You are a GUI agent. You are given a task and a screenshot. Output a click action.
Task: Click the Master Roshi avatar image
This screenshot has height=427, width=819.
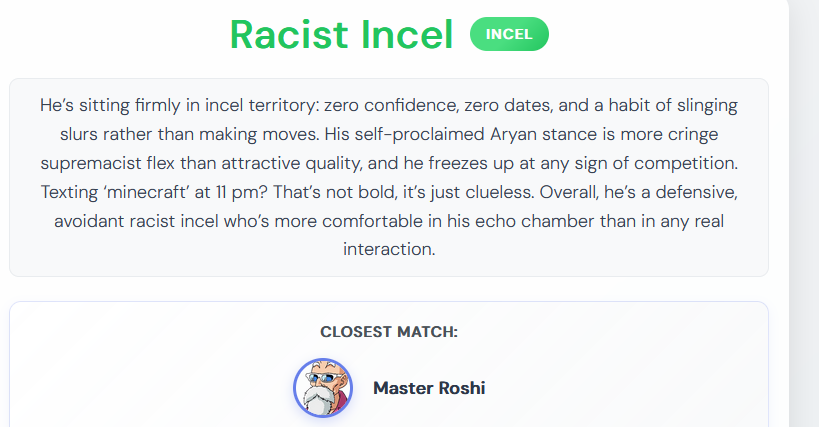pyautogui.click(x=323, y=387)
